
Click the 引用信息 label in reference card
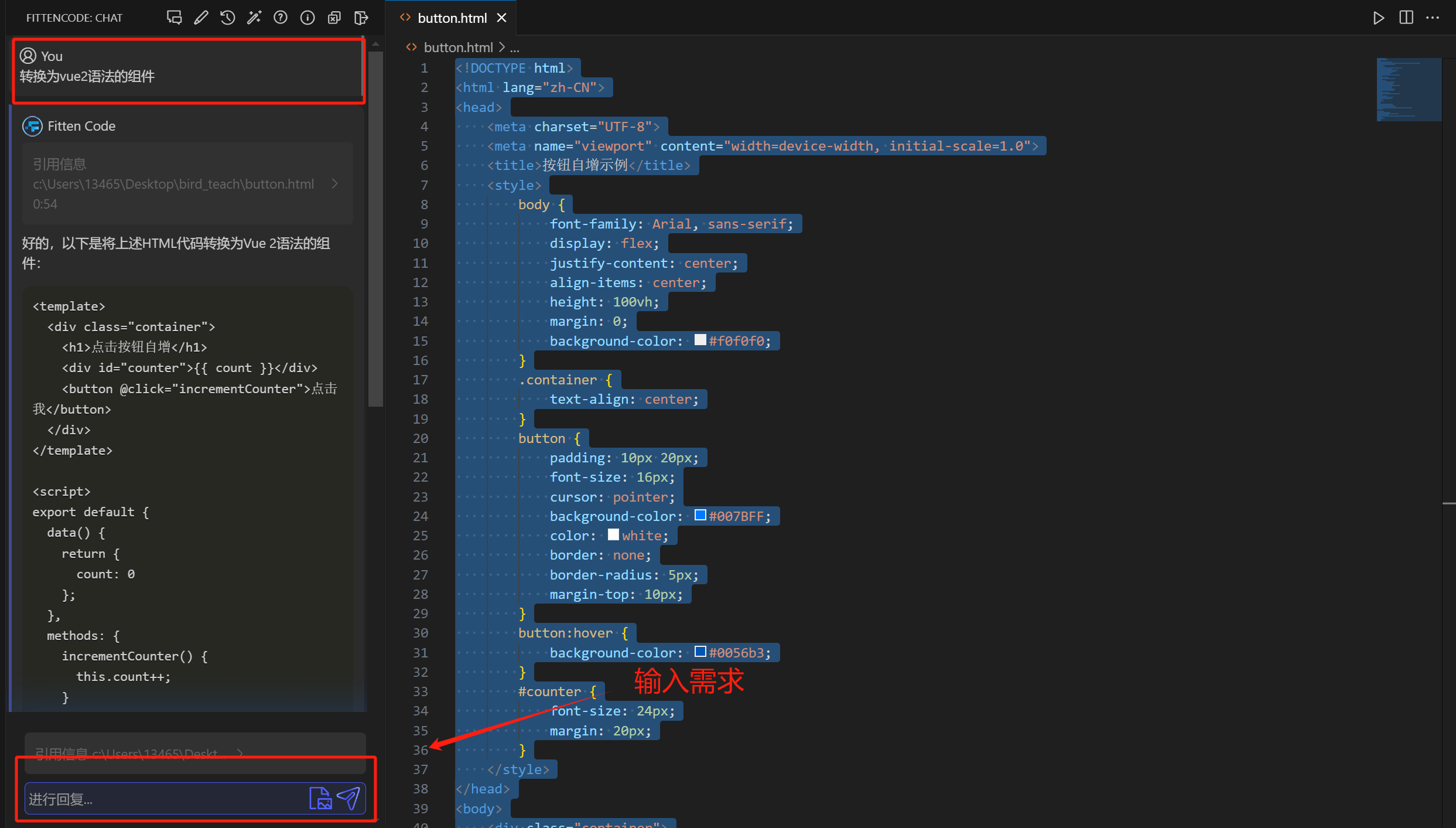[59, 164]
